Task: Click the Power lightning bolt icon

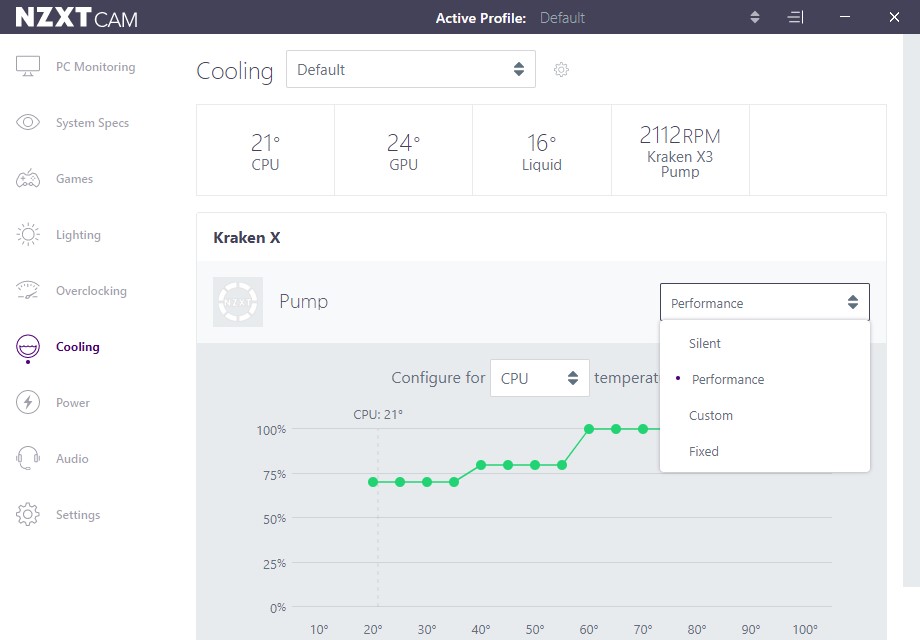Action: (28, 402)
